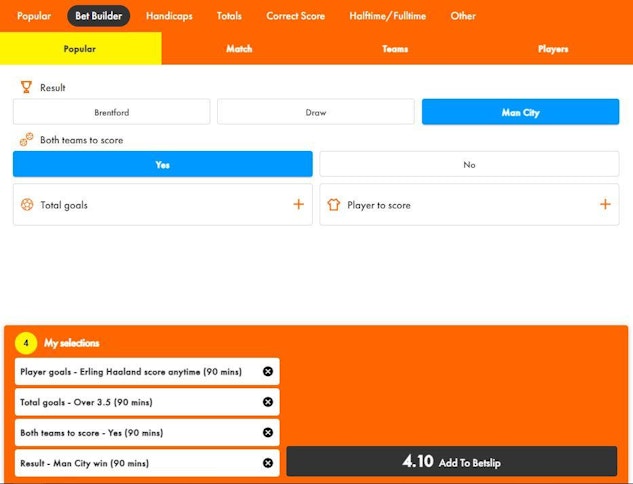Click the Player to score label text
The image size is (633, 484).
[379, 205]
